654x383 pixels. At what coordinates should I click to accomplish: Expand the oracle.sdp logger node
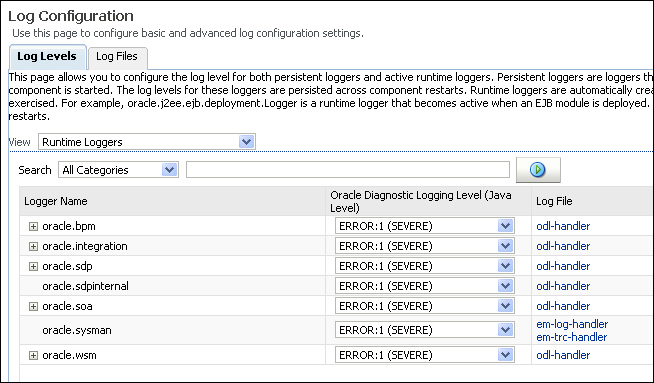tap(33, 266)
